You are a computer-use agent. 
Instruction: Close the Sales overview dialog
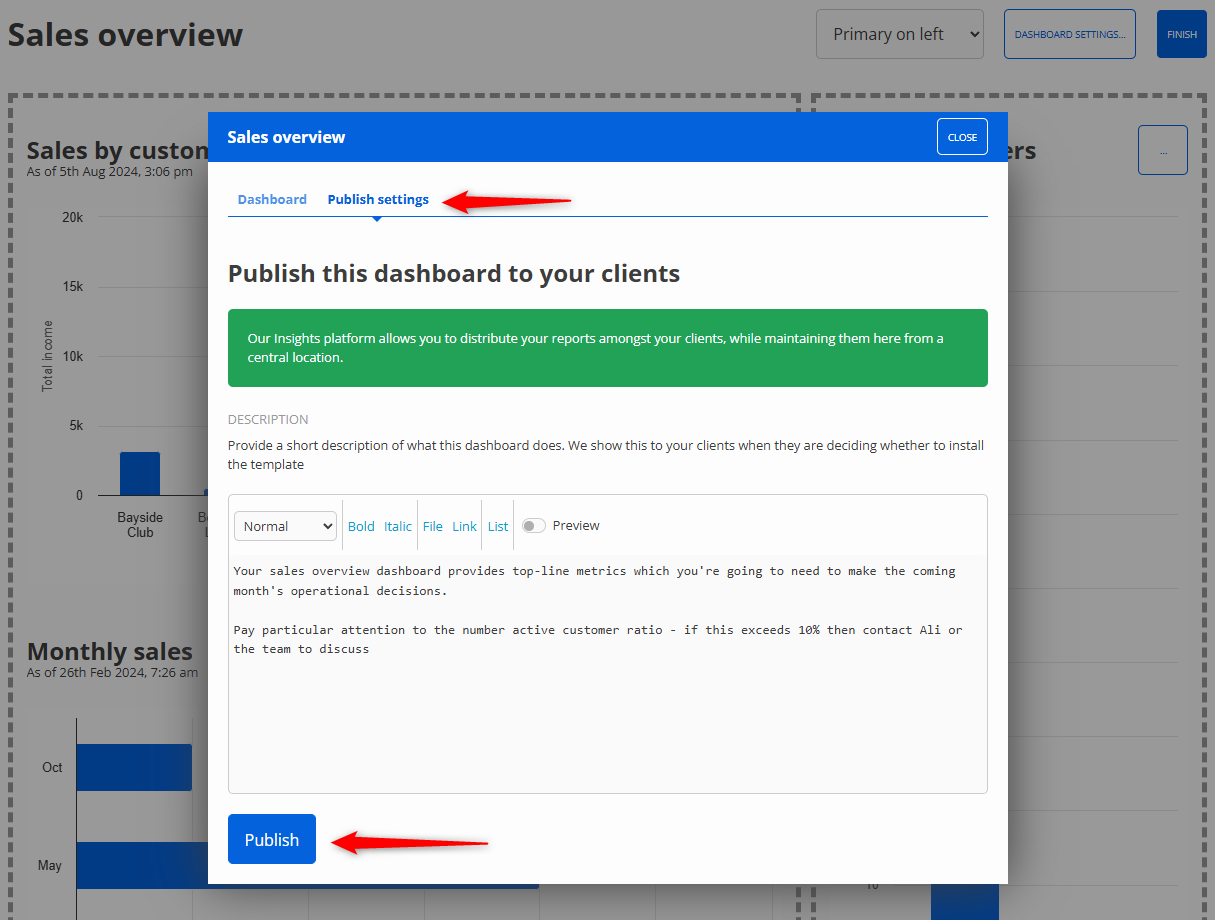[961, 136]
